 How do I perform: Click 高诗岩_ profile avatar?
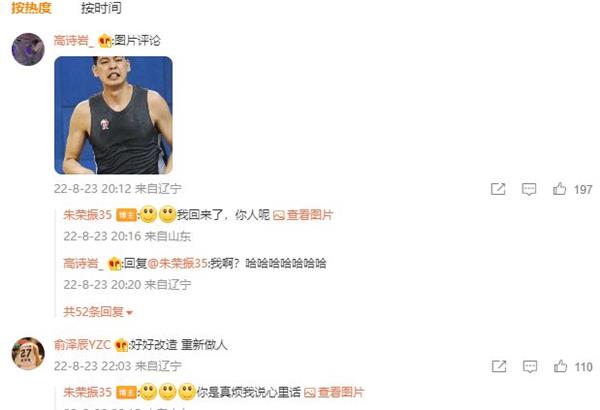(x=28, y=49)
